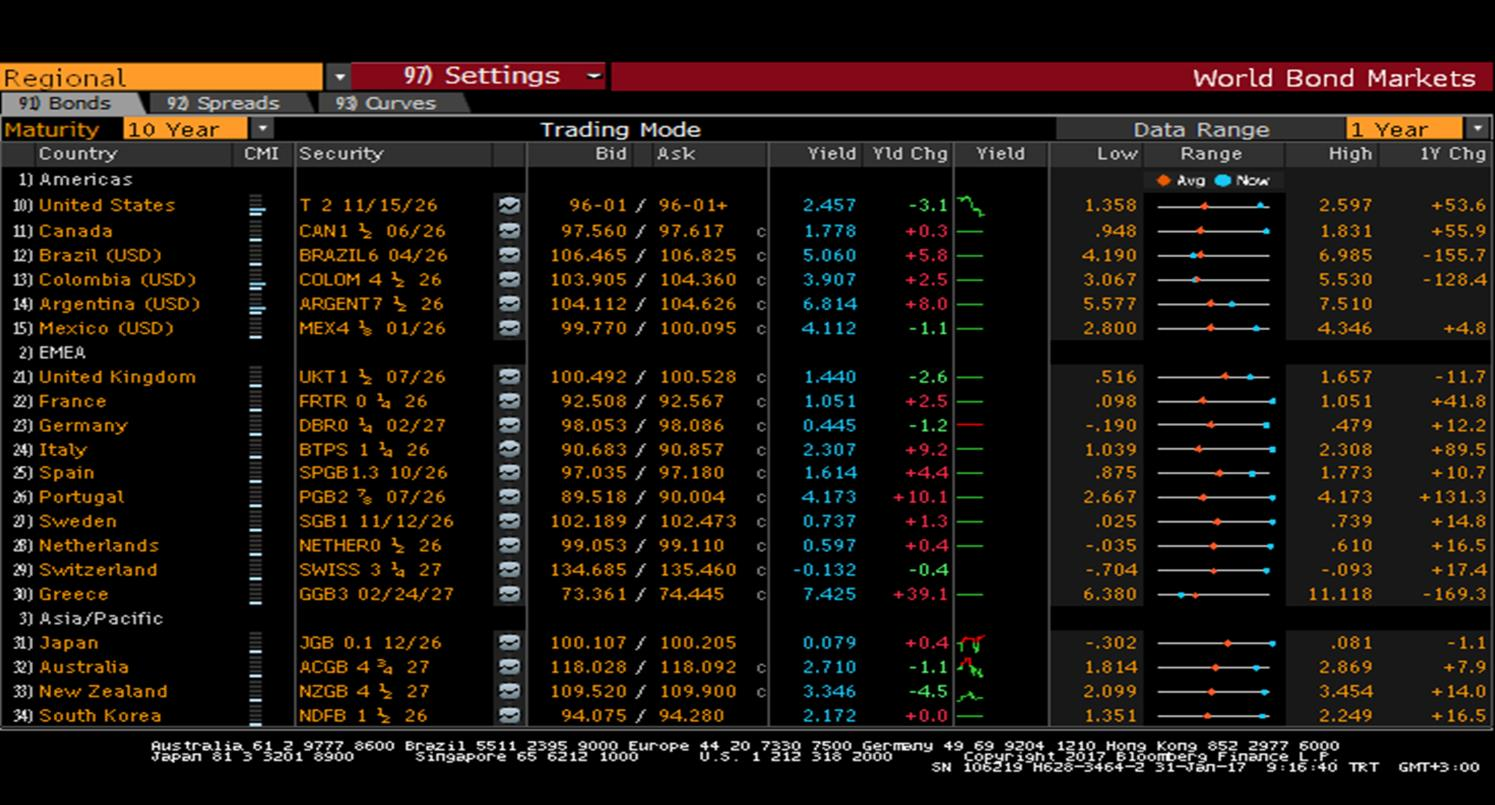Open chart icon for Italy bond
Image resolution: width=1495 pixels, height=805 pixels.
[510, 450]
